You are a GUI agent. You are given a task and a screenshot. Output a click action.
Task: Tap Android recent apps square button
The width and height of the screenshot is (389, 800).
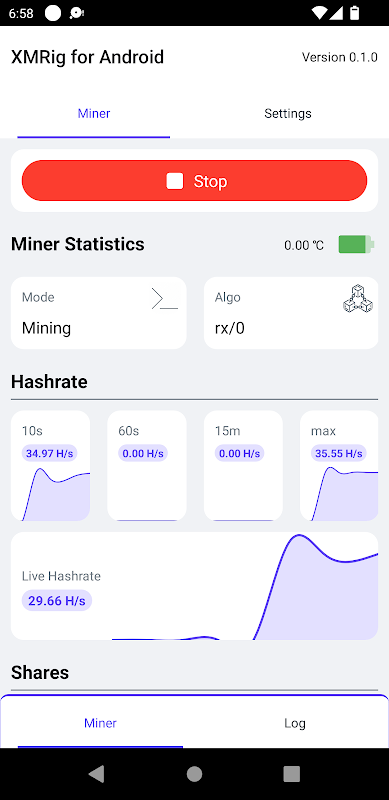click(291, 774)
